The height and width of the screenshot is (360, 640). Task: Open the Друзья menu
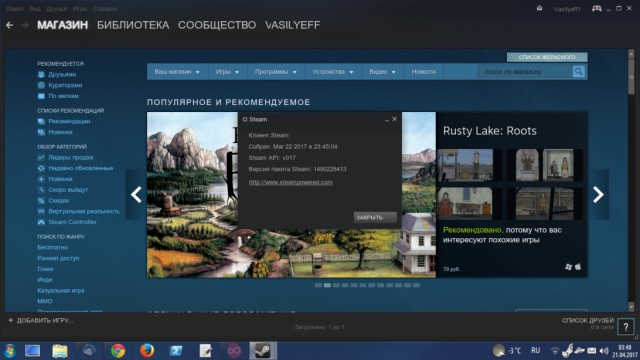(57, 9)
